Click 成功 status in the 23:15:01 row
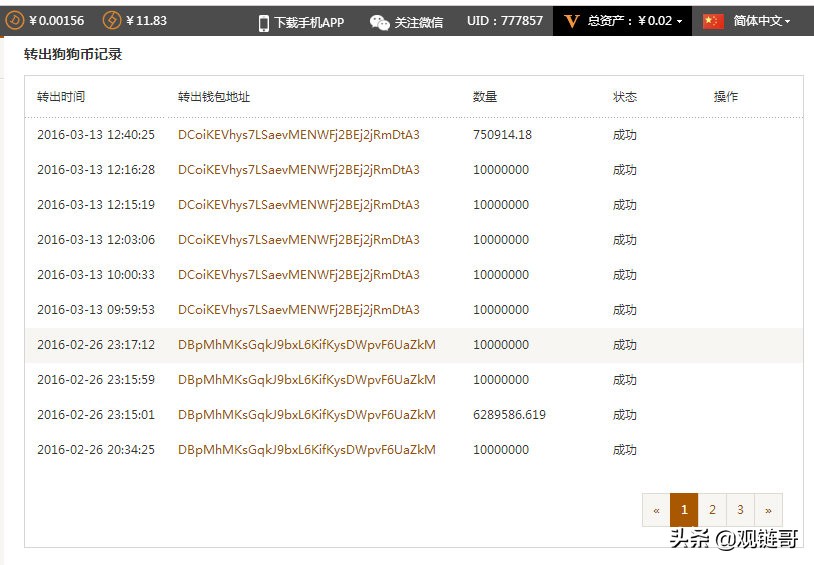 point(625,415)
